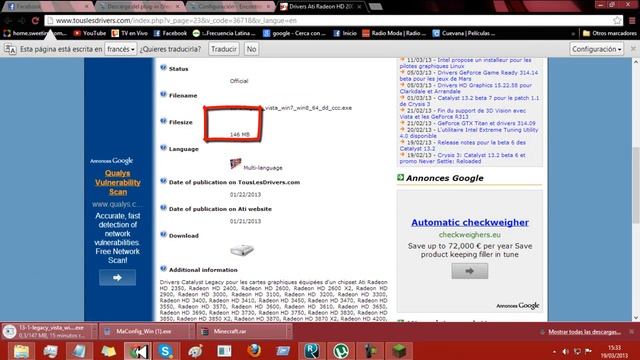Open the Cuevana Películas bookmark
640x360 pixels.
(464, 33)
